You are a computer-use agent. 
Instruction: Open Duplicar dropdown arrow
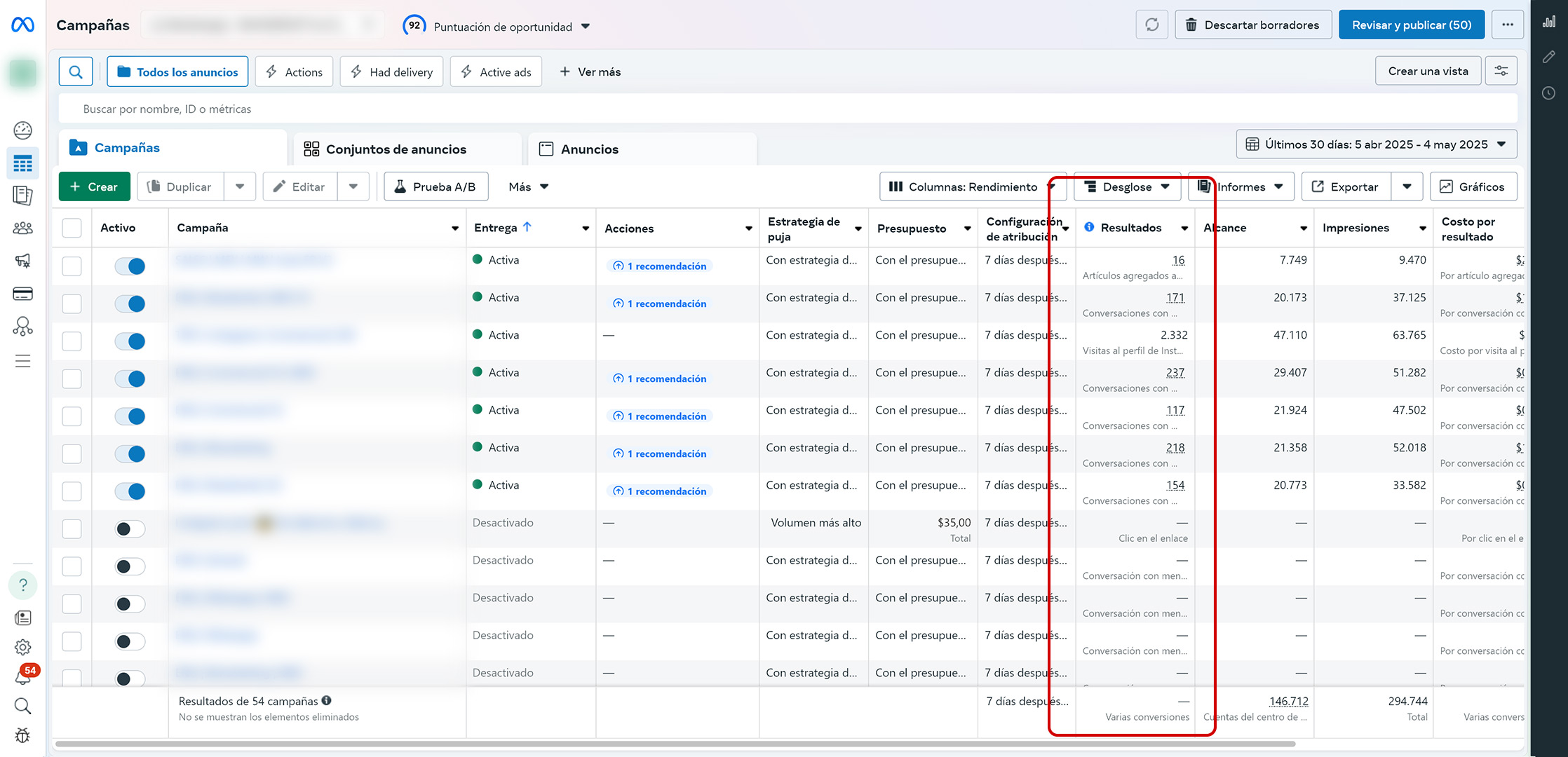coord(240,186)
